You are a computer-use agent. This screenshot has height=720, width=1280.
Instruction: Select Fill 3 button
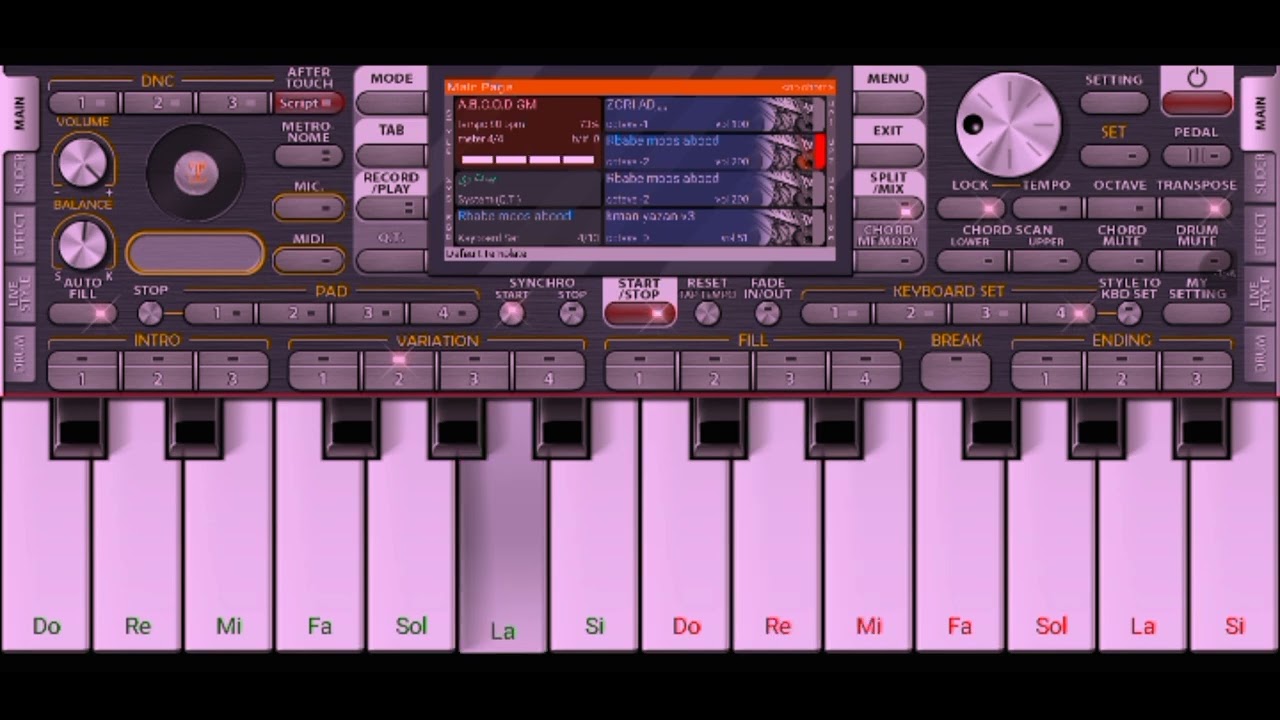click(x=789, y=370)
